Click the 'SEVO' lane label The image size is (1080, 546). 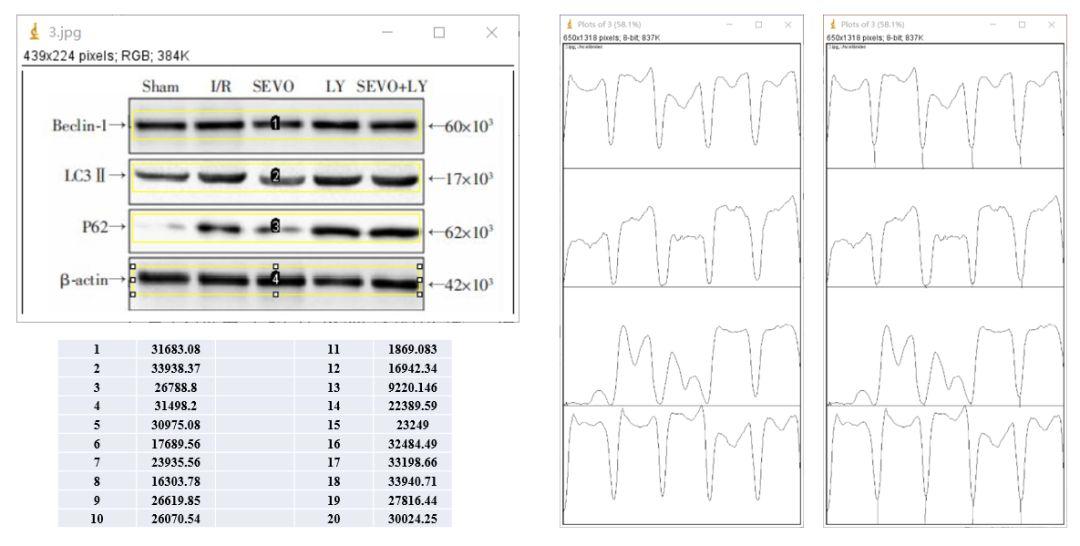pos(273,87)
